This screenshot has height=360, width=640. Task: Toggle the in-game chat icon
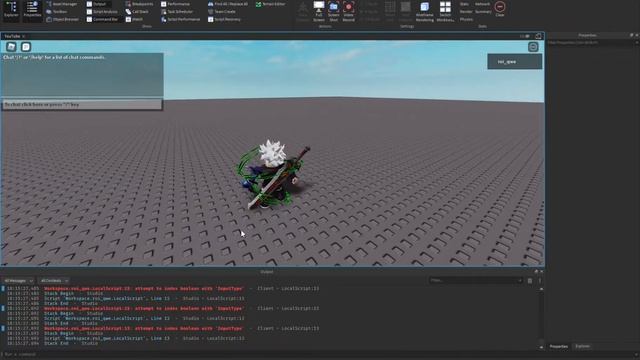pyautogui.click(x=26, y=47)
